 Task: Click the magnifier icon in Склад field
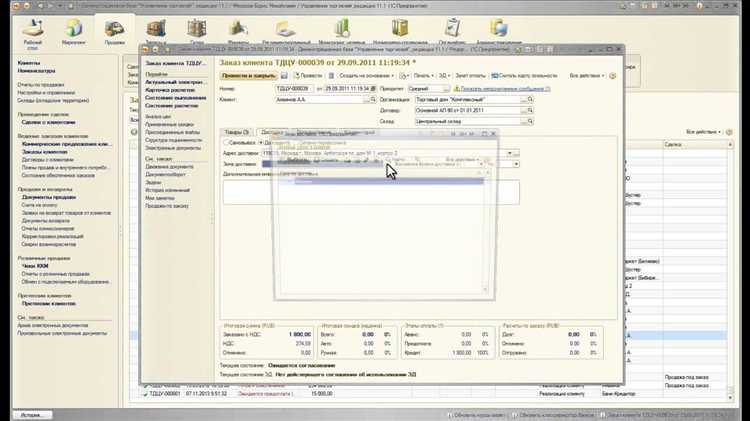point(530,122)
